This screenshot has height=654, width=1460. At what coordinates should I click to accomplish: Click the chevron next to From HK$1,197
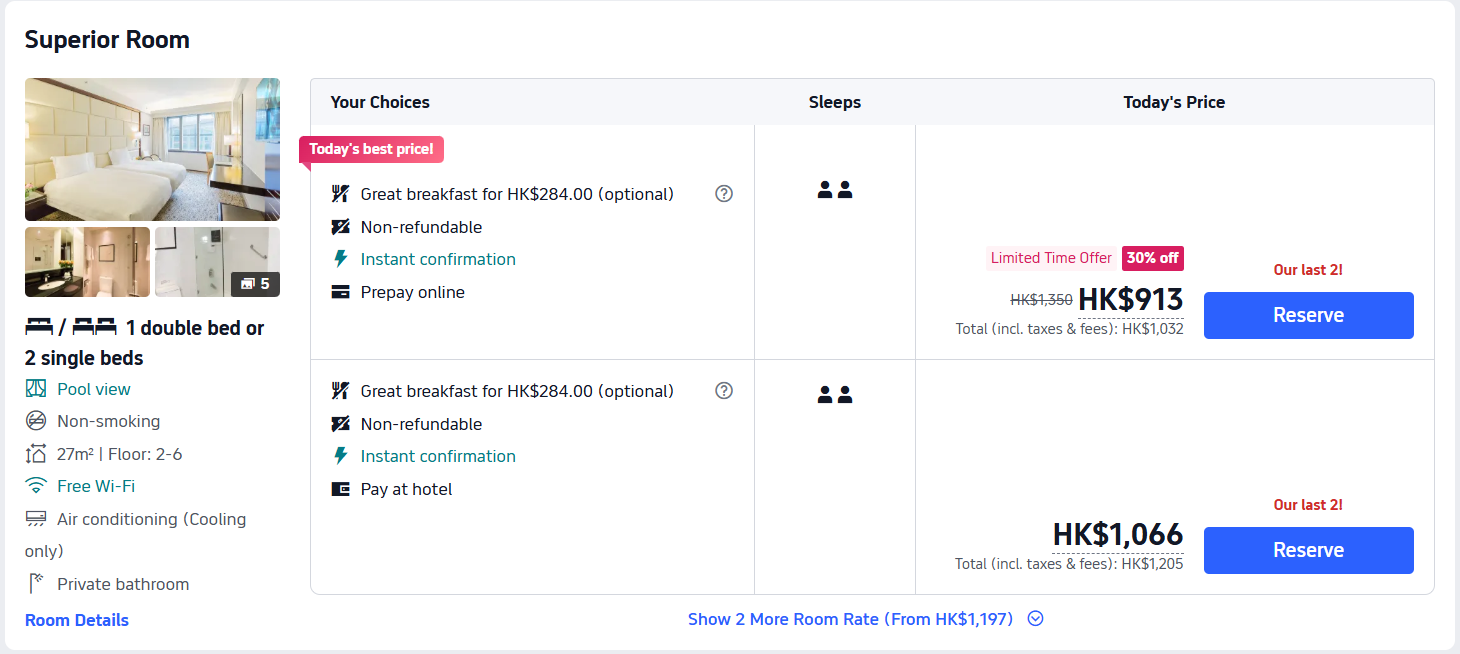point(1036,619)
